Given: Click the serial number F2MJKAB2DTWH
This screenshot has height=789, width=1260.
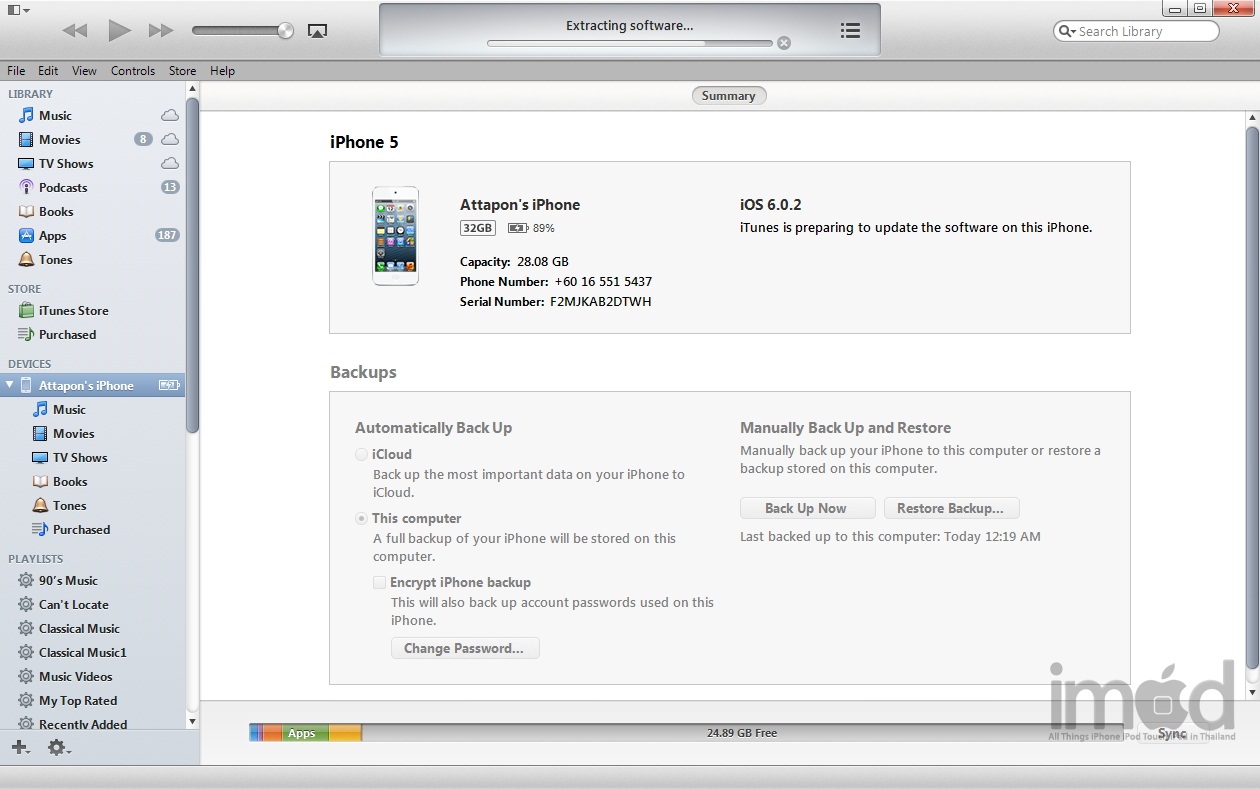Looking at the screenshot, I should 600,301.
